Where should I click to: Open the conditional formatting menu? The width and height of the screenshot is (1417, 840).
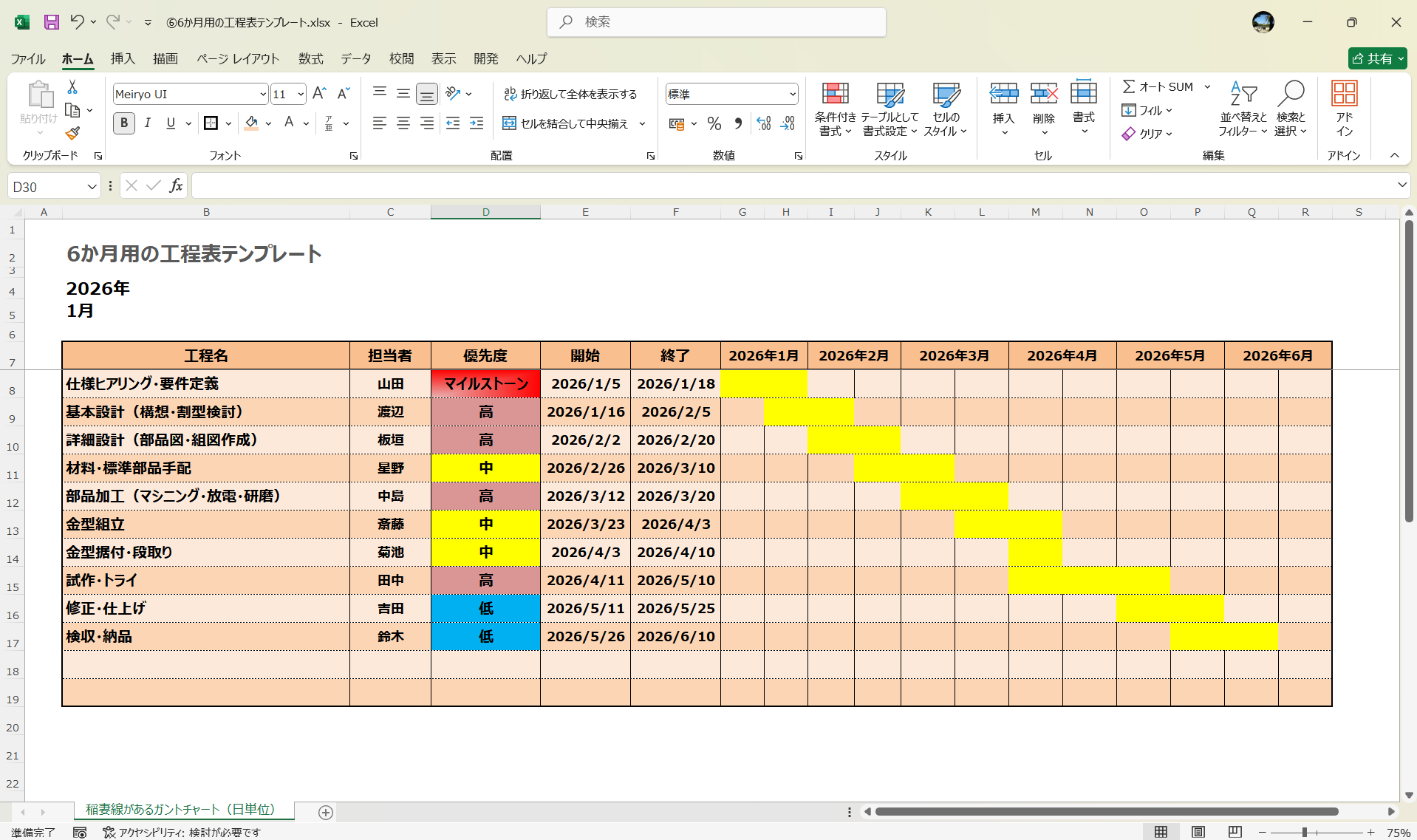pyautogui.click(x=834, y=109)
